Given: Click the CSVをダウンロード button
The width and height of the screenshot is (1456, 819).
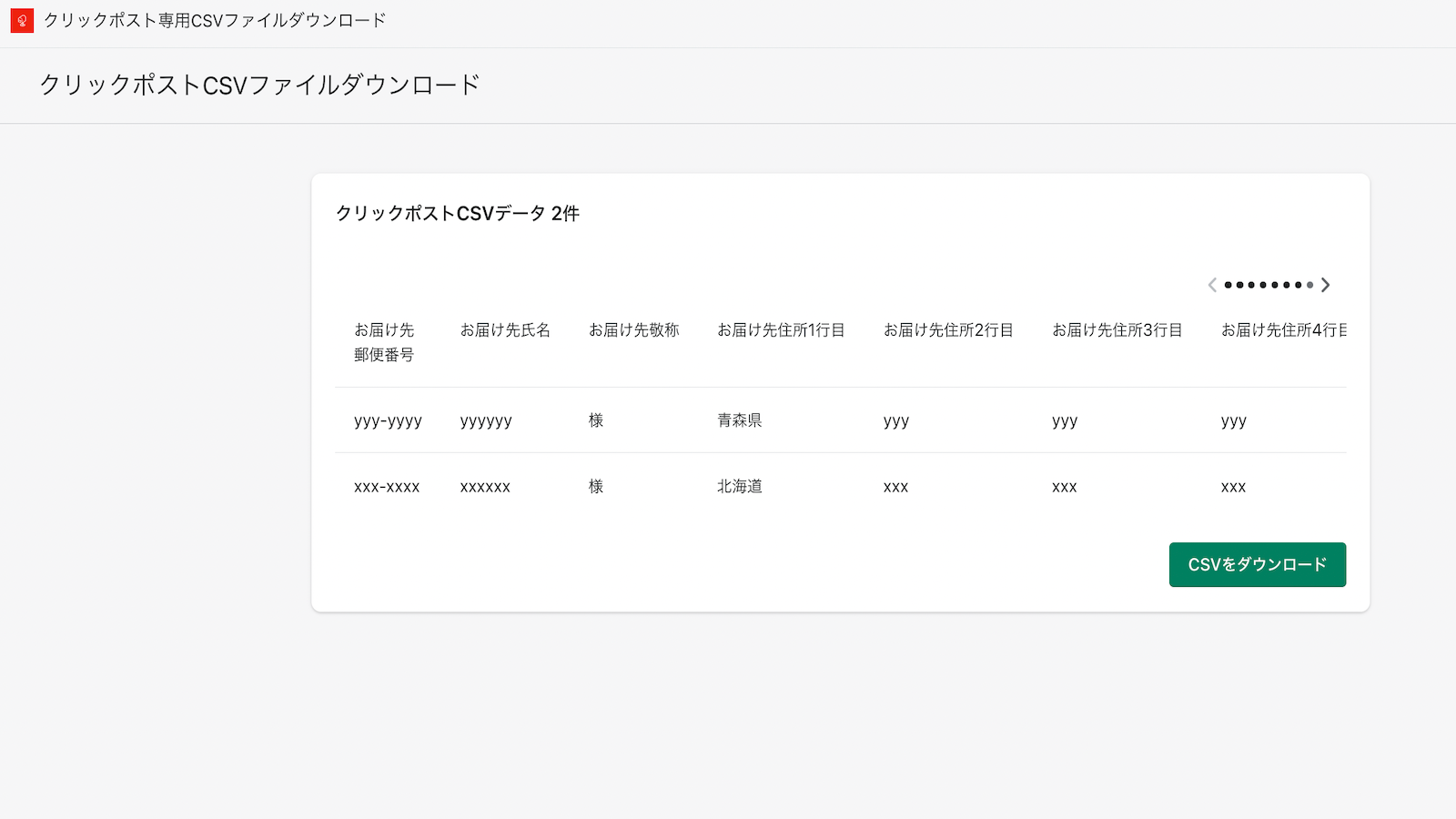Looking at the screenshot, I should click(x=1258, y=564).
